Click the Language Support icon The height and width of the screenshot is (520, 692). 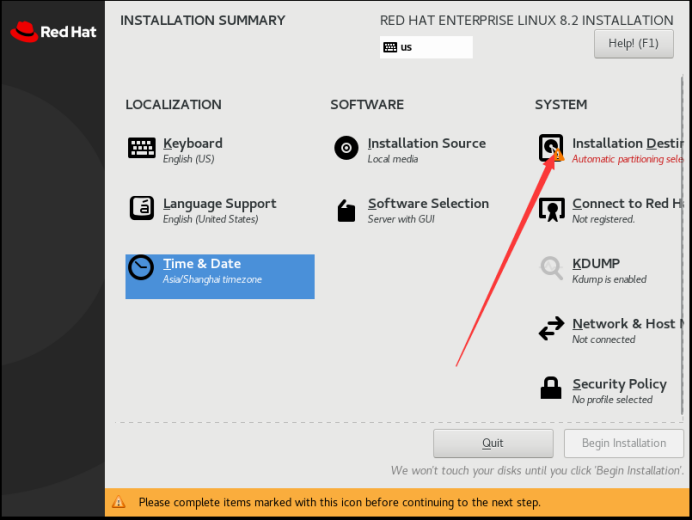tap(142, 208)
